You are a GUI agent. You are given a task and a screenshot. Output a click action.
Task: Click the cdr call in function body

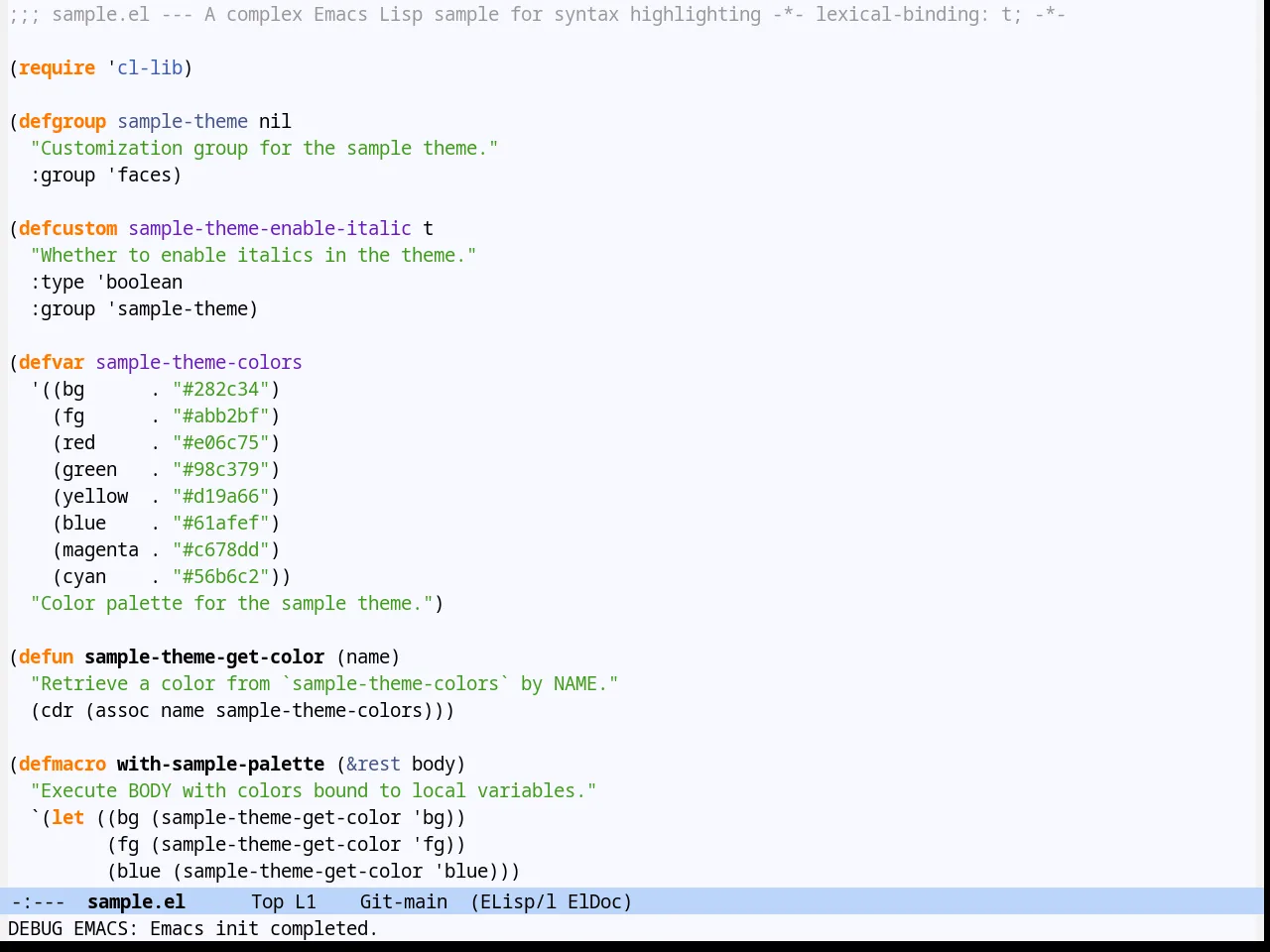[57, 710]
